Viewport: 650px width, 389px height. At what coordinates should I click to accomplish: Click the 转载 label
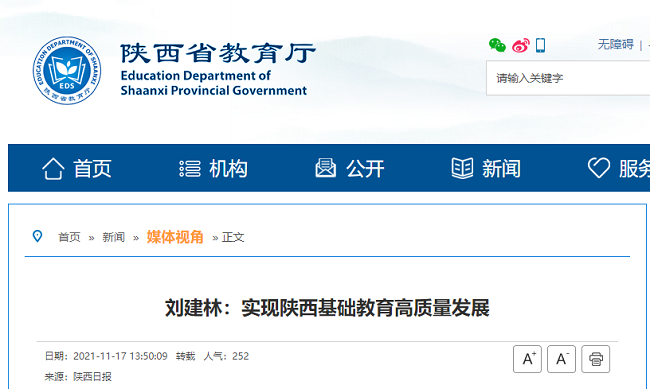point(185,356)
